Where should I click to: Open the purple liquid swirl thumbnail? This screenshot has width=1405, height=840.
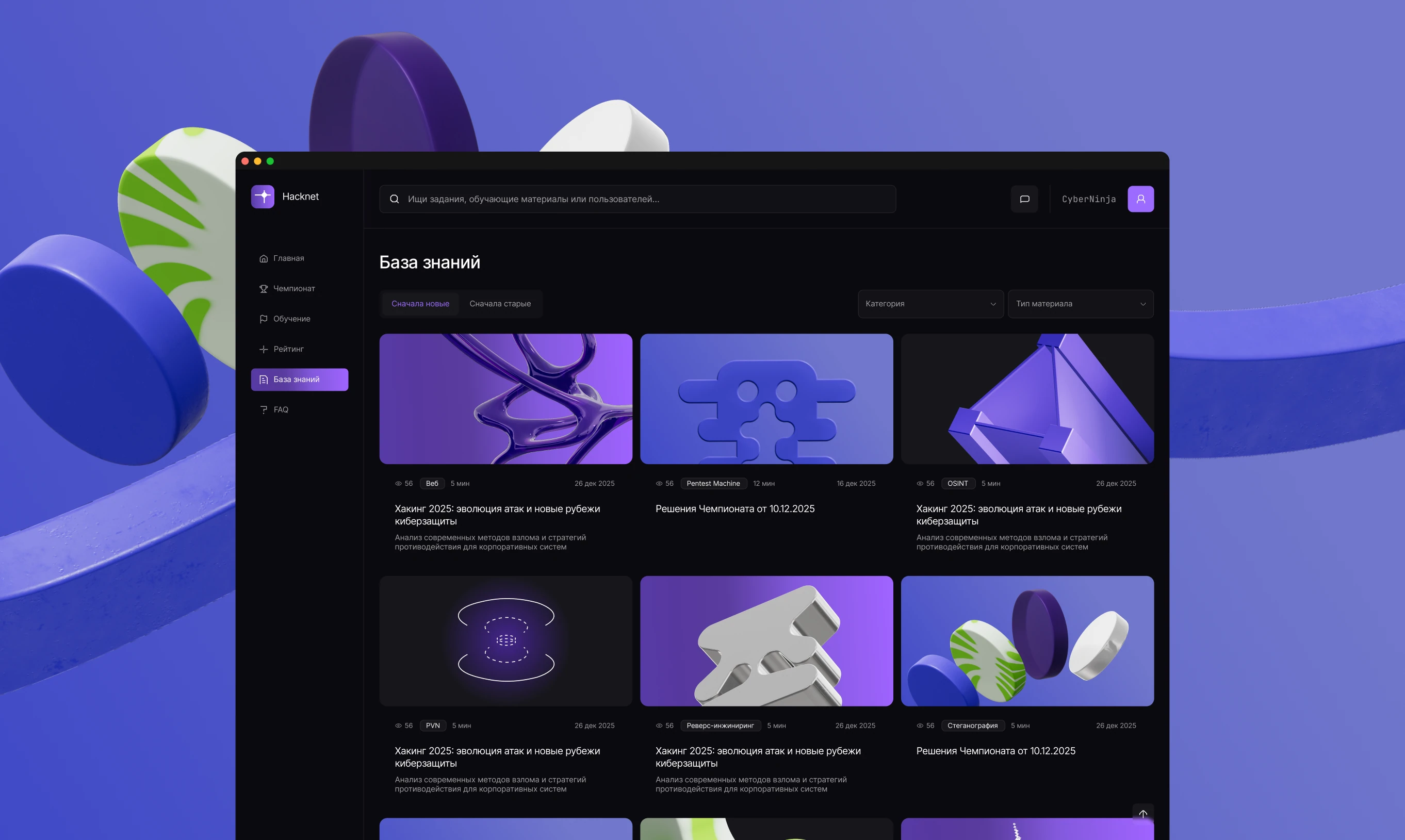pyautogui.click(x=505, y=399)
